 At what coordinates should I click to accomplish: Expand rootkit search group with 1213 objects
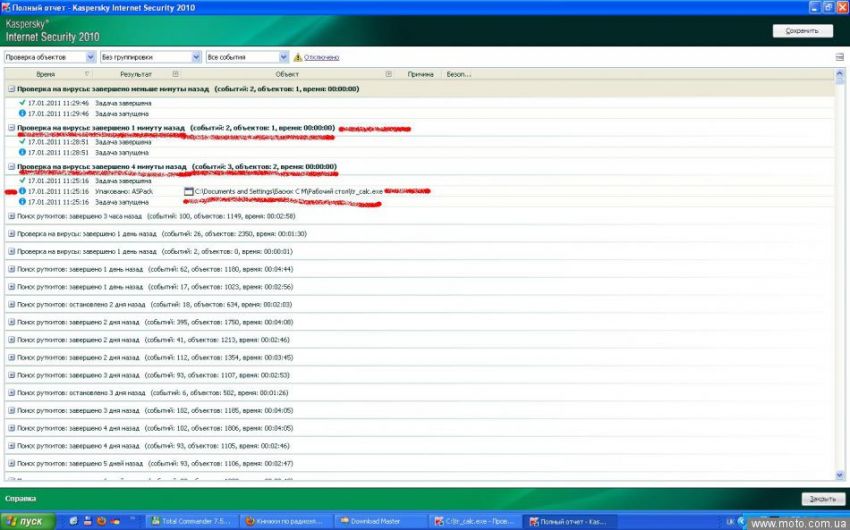point(11,340)
